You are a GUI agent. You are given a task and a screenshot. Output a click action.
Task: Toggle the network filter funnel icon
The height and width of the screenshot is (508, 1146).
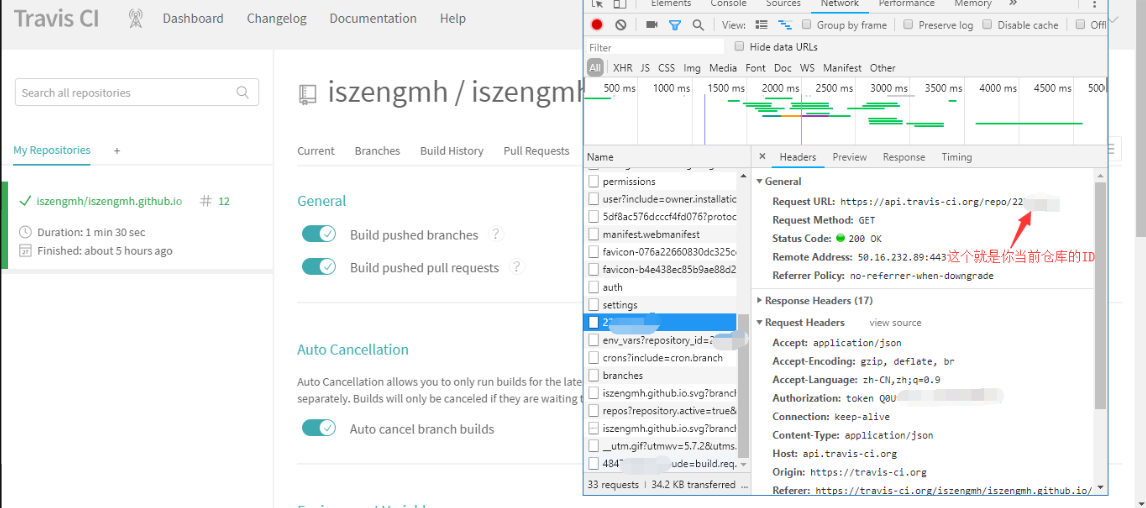(675, 25)
